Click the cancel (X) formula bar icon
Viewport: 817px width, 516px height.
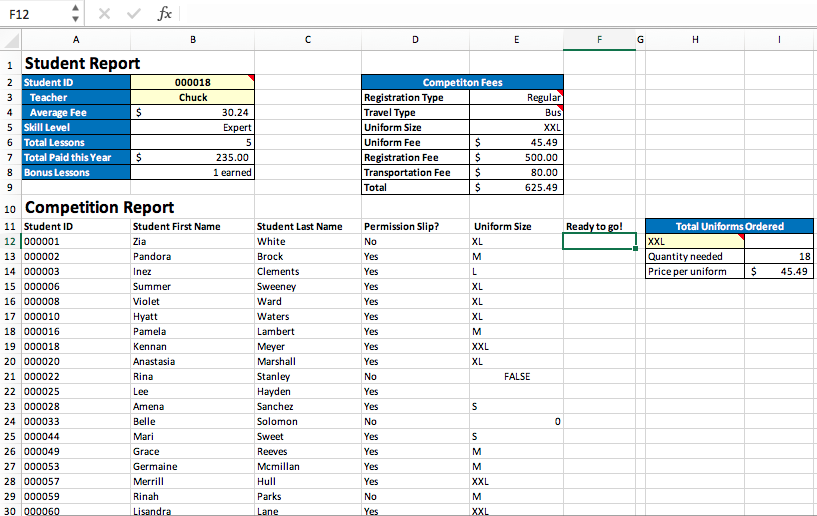104,14
